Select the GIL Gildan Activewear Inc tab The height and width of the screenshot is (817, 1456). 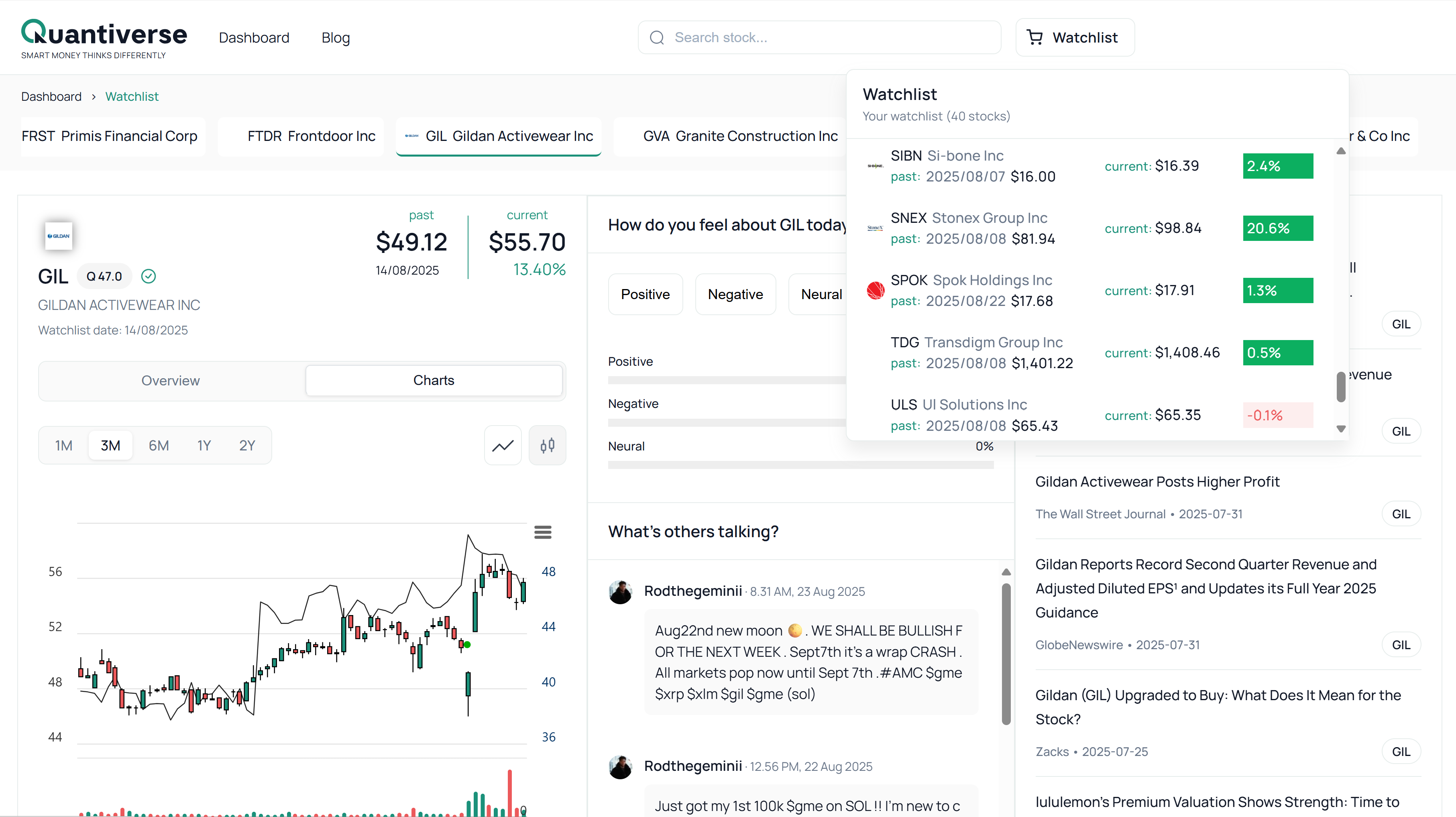pos(499,136)
